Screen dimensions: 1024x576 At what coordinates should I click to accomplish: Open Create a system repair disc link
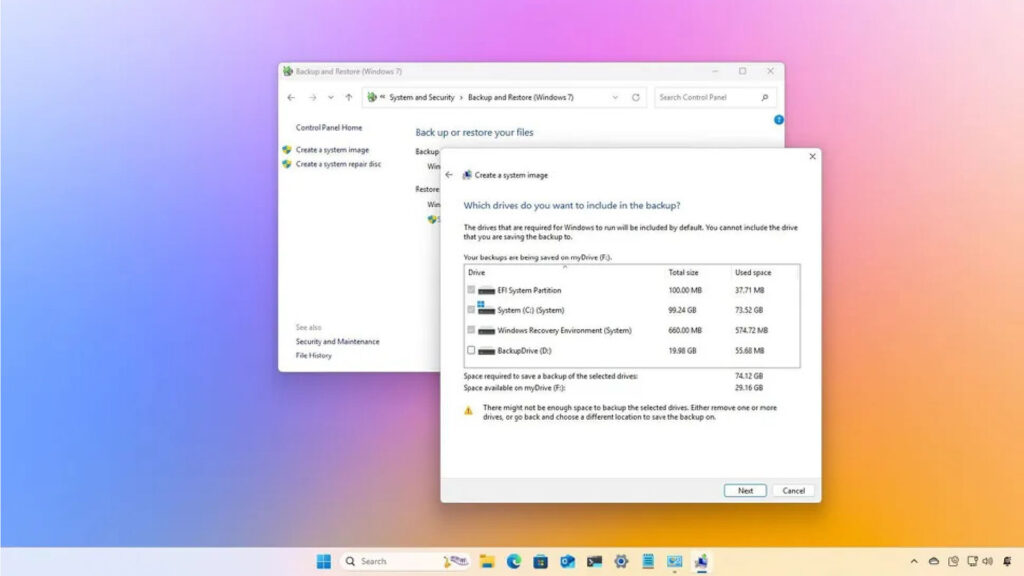coord(338,164)
